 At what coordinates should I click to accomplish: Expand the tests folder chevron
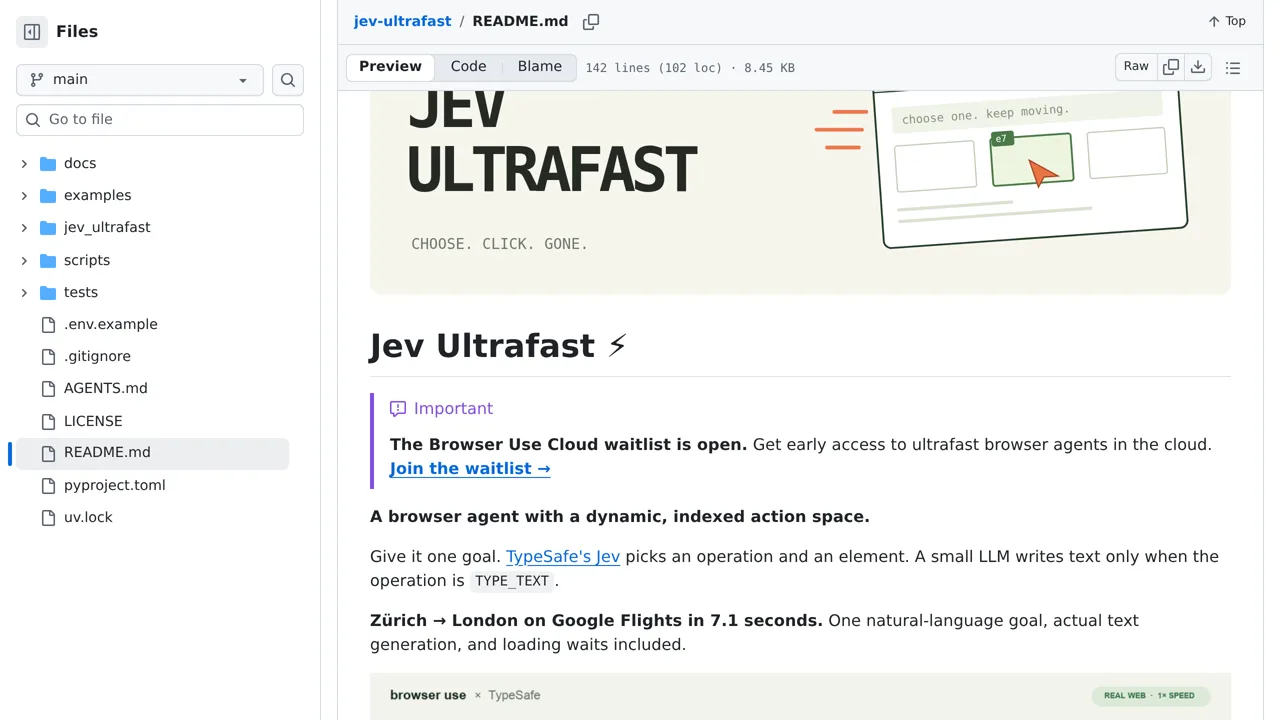tap(24, 292)
